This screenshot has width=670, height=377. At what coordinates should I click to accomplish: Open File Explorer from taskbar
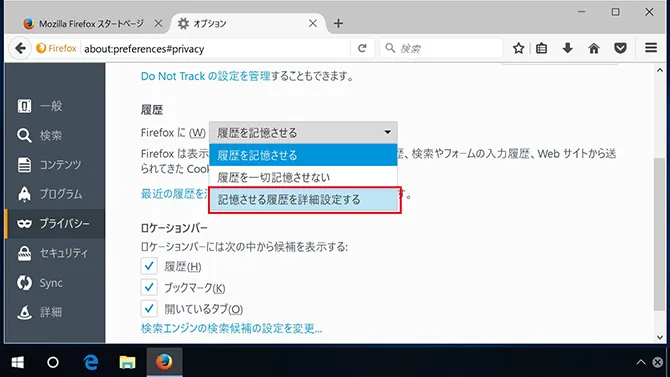pos(127,362)
